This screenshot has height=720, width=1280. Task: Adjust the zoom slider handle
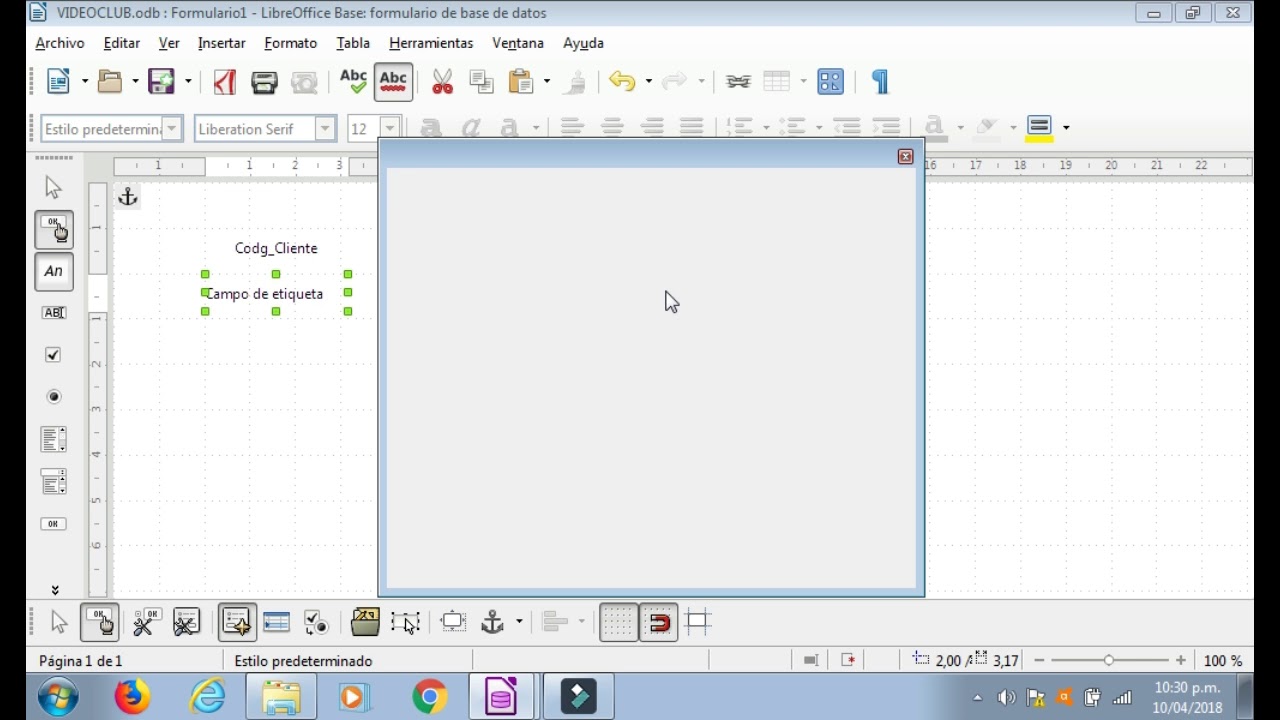pos(1108,660)
